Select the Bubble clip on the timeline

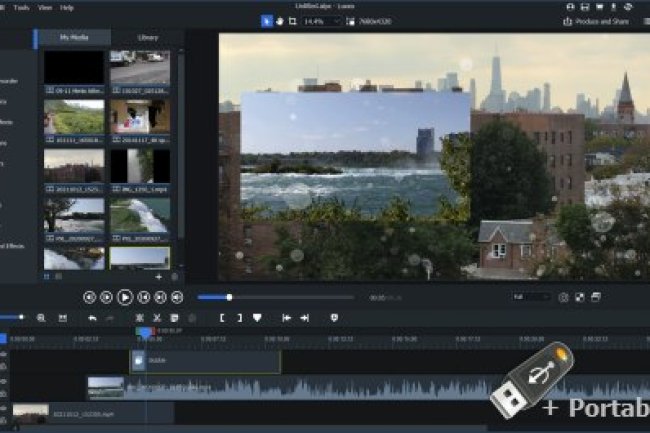[x=206, y=361]
